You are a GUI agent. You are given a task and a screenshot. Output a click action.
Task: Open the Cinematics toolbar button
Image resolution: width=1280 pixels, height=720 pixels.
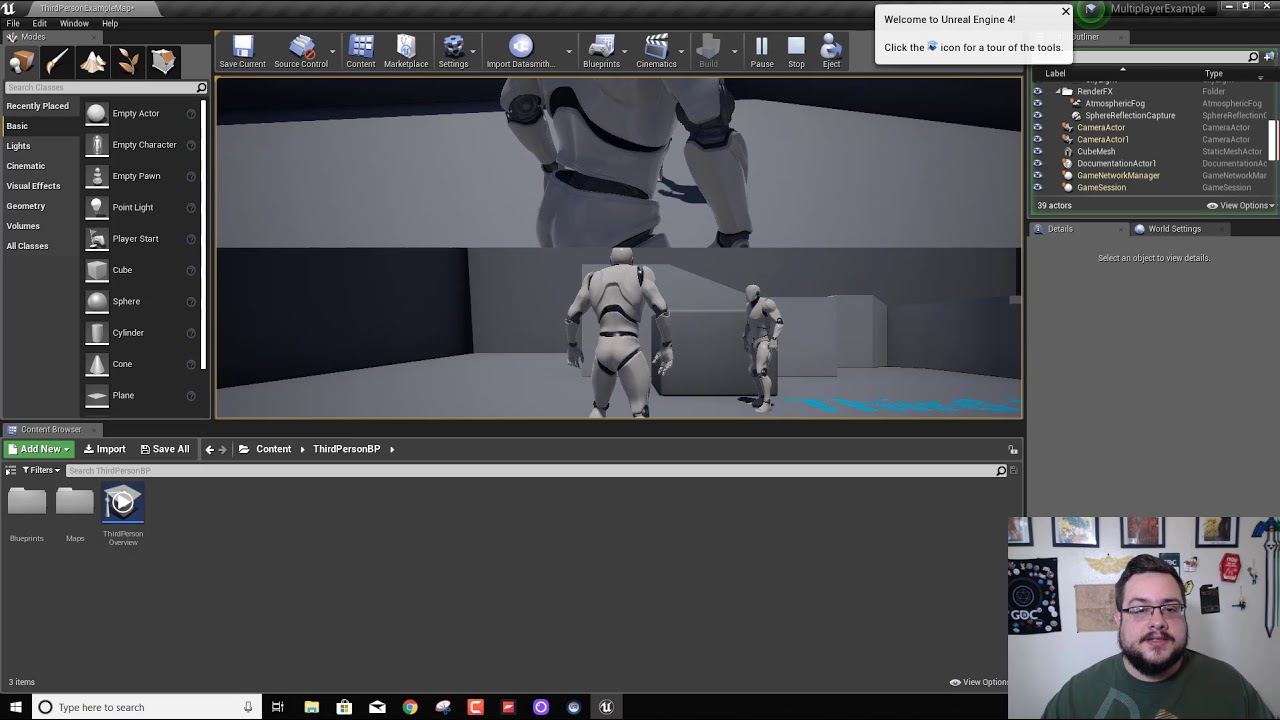(656, 52)
